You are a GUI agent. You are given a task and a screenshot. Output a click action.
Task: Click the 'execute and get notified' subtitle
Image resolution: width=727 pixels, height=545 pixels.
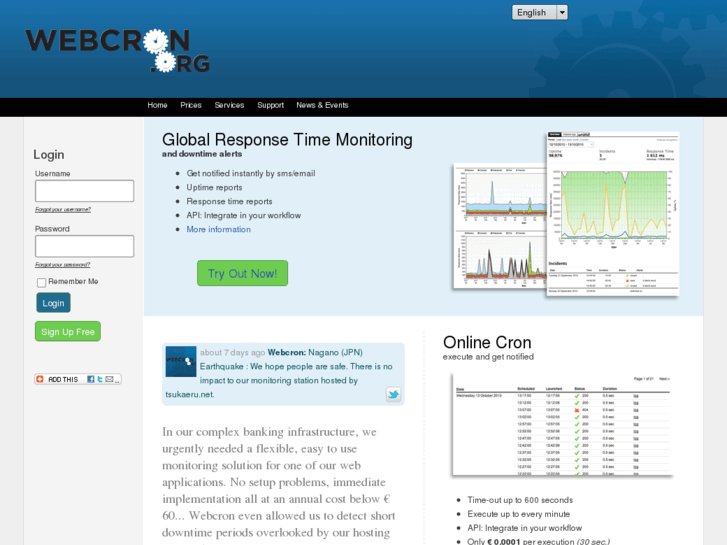(x=488, y=357)
